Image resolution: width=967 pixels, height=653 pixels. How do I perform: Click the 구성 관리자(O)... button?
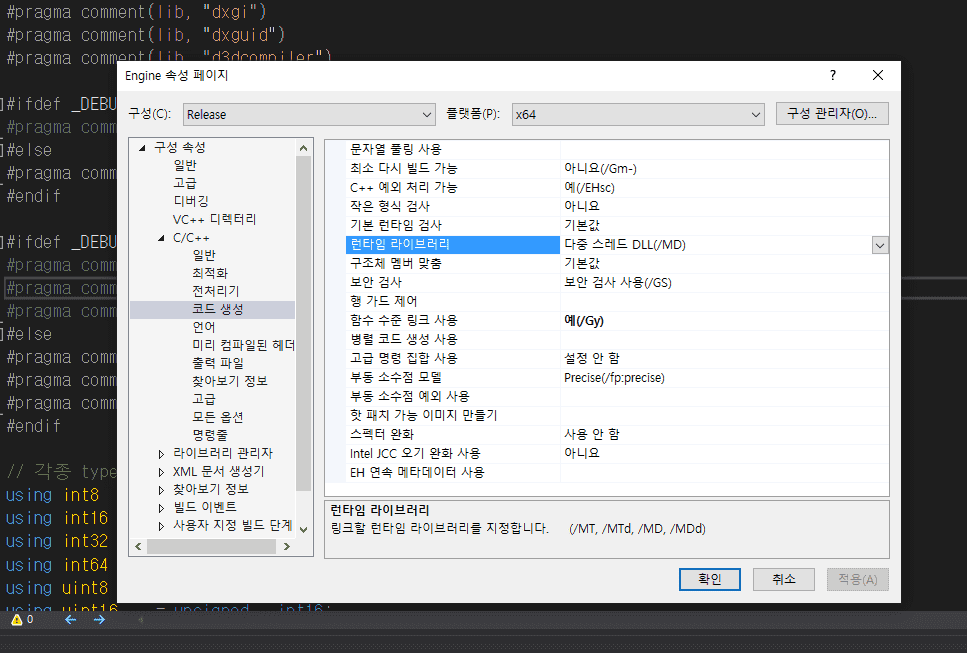coord(831,113)
